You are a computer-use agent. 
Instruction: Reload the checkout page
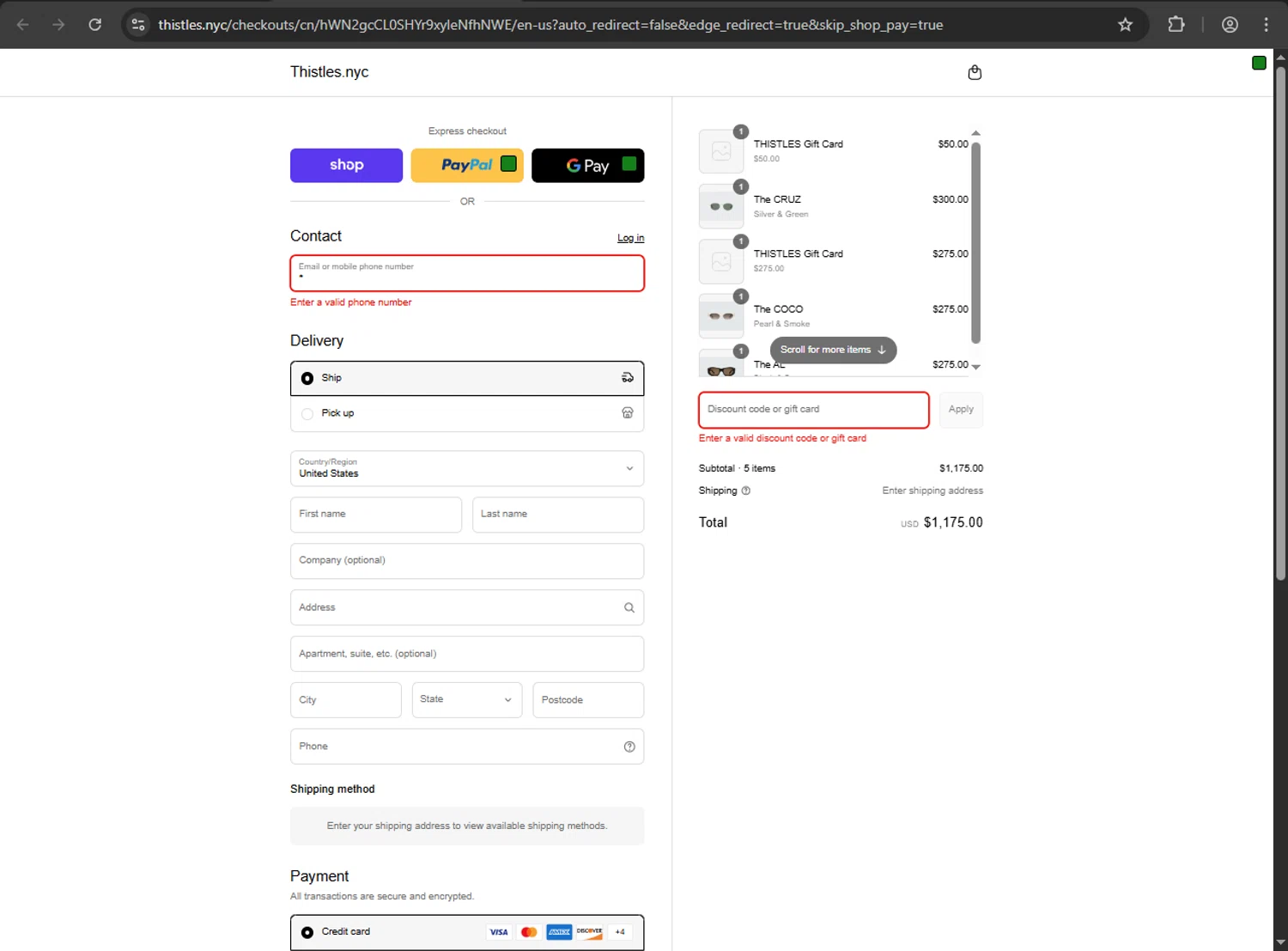coord(95,25)
